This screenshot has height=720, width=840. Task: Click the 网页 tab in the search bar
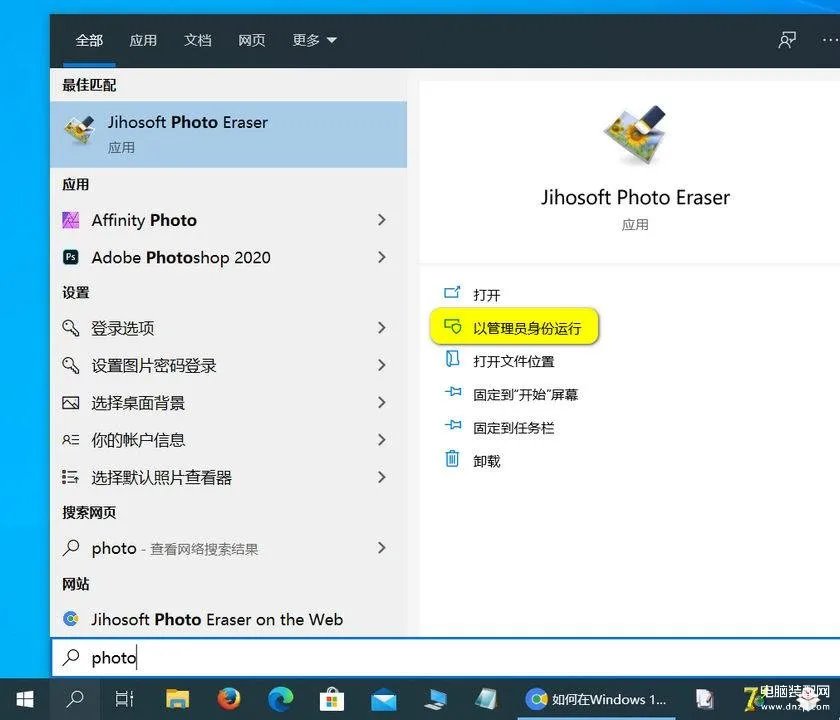tap(251, 40)
